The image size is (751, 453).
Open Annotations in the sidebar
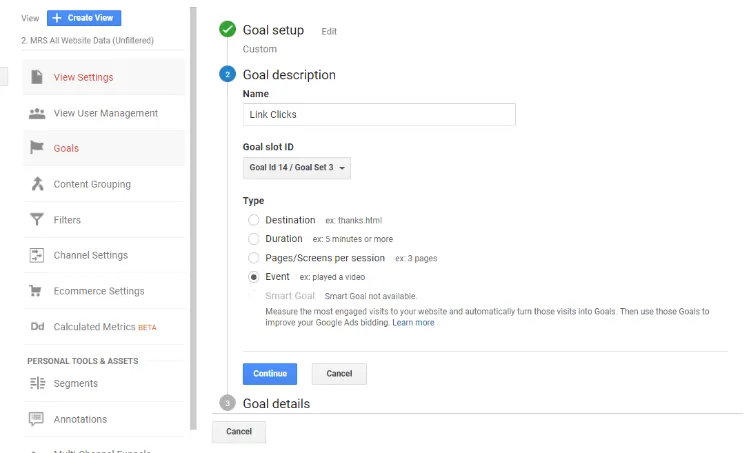click(x=80, y=419)
